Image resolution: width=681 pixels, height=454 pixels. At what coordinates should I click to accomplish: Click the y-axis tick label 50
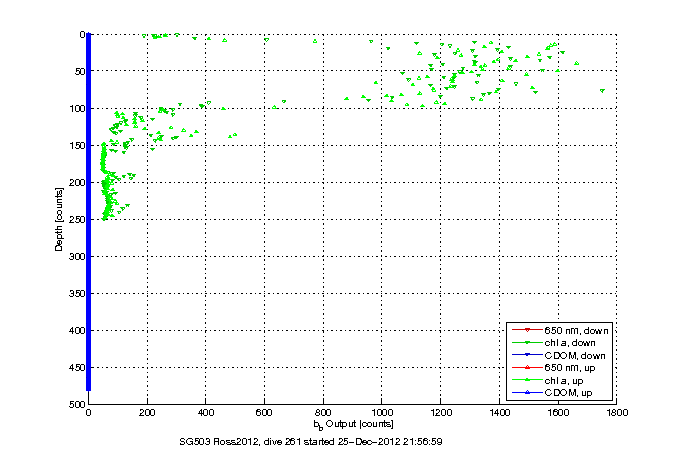tap(80, 71)
